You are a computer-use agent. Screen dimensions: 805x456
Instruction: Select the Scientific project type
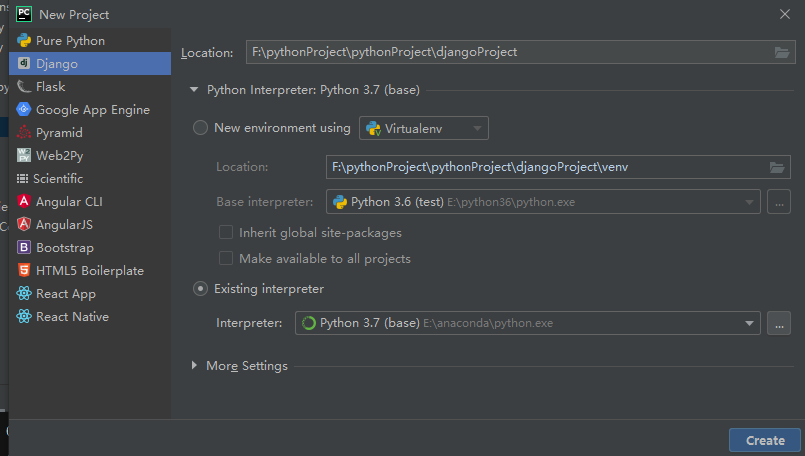coord(90,178)
